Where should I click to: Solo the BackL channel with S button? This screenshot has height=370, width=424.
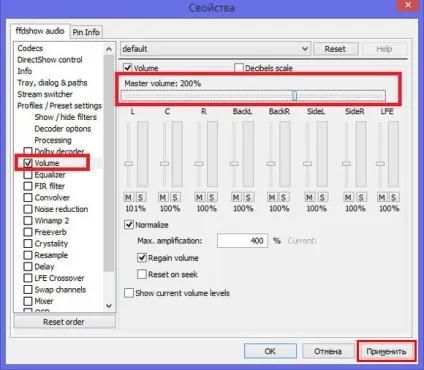(248, 197)
